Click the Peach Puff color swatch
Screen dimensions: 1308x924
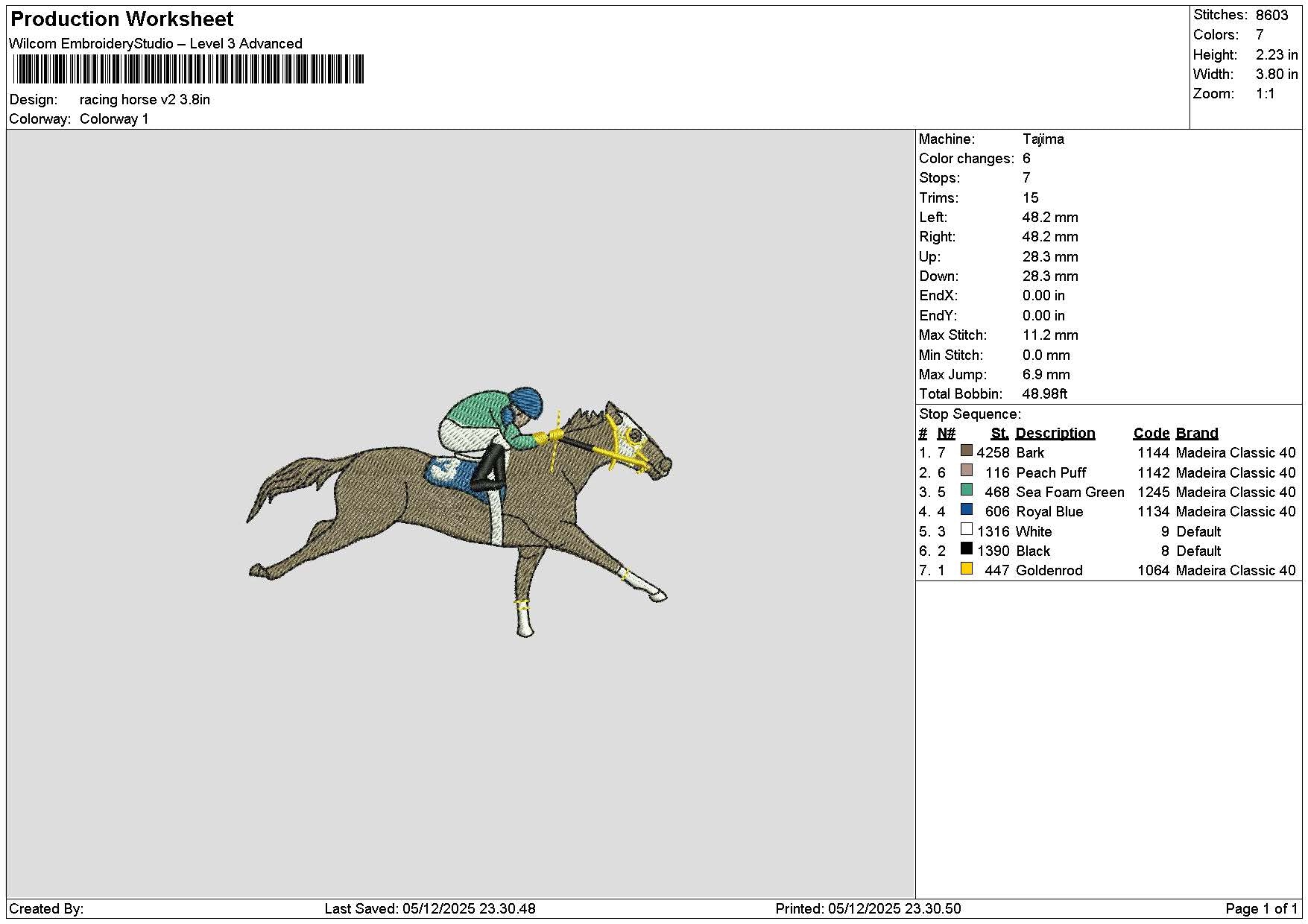[x=967, y=470]
